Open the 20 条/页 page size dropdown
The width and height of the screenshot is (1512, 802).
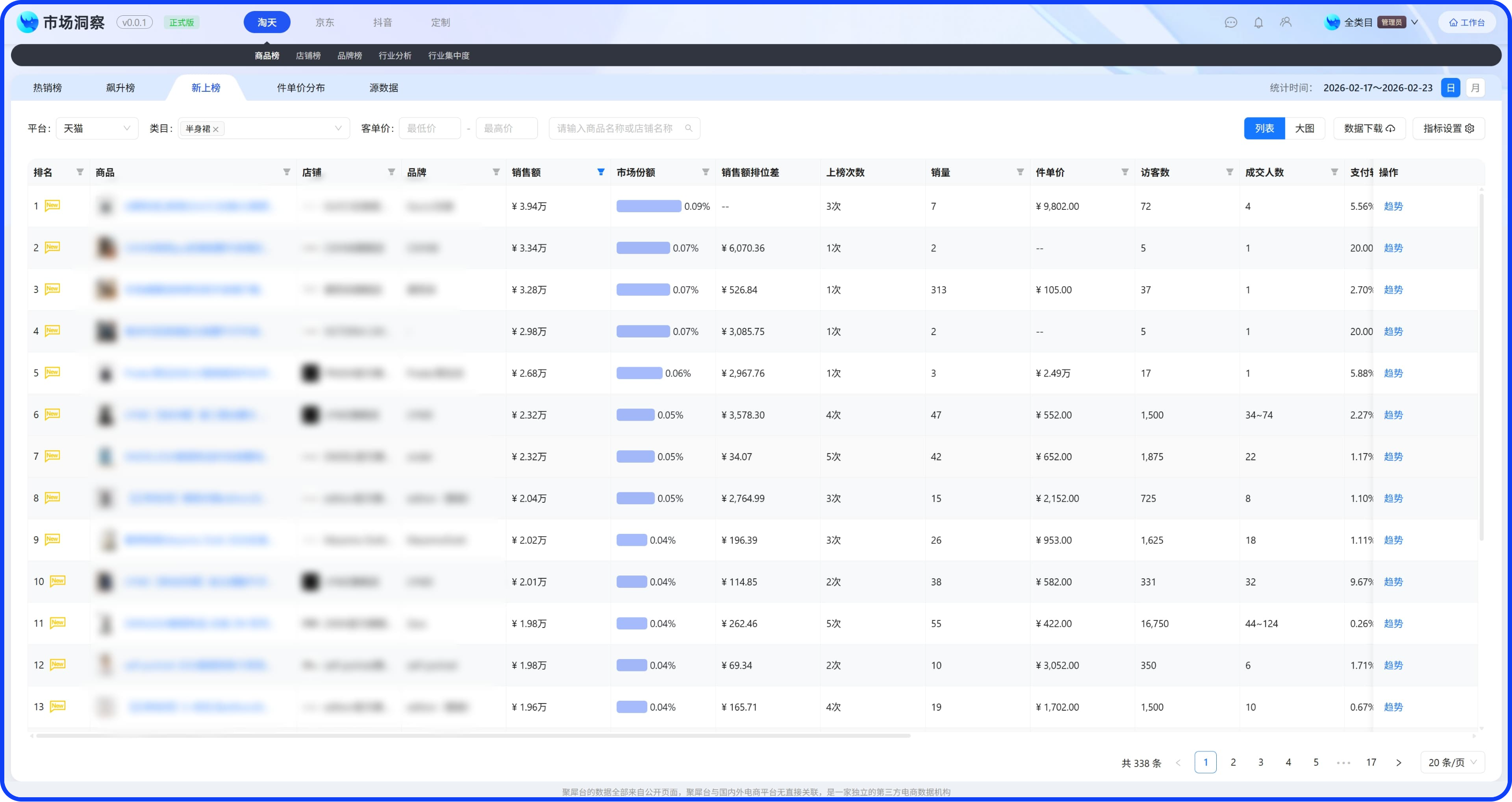(x=1452, y=762)
